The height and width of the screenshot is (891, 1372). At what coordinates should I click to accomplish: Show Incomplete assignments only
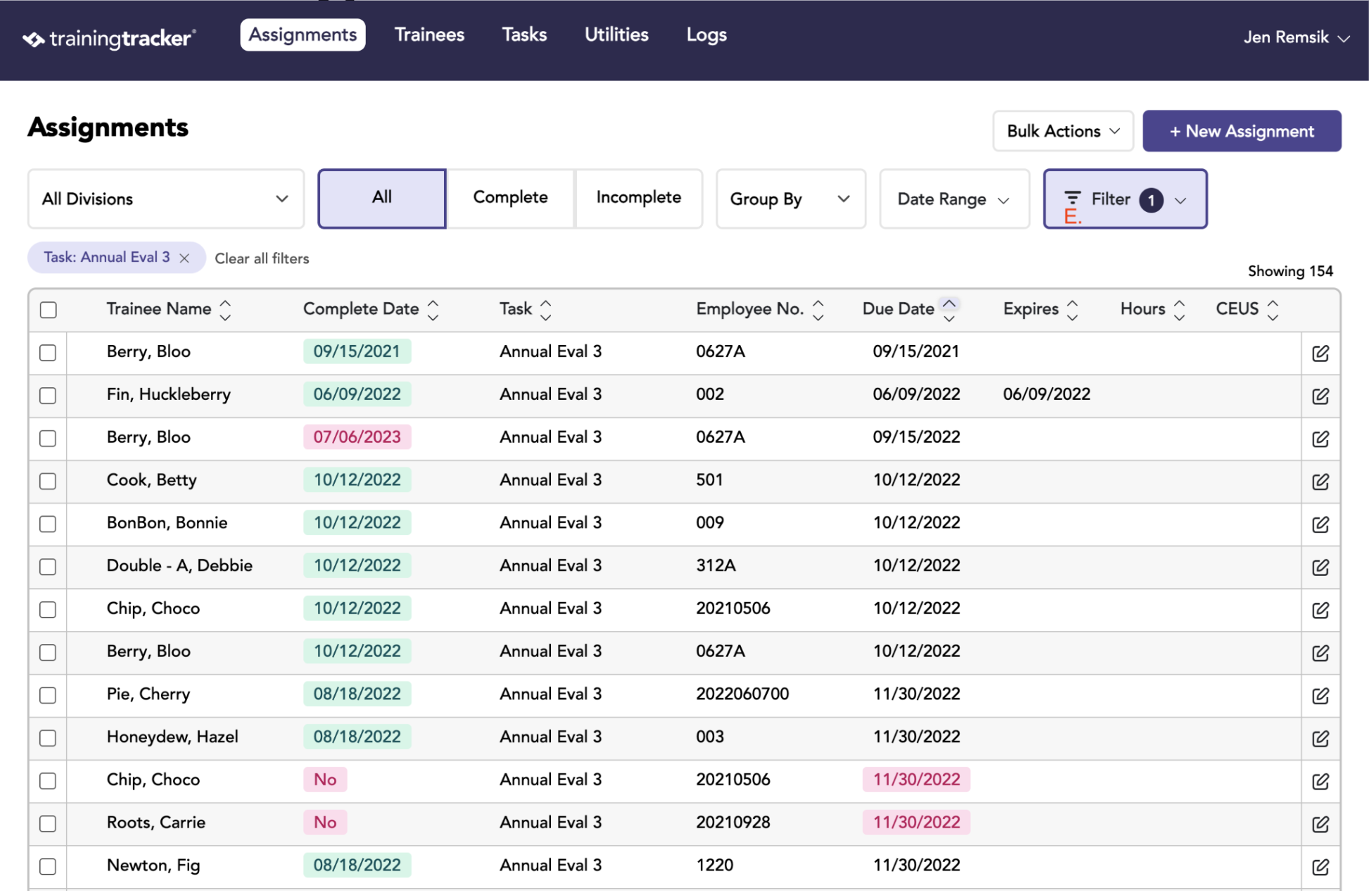click(x=638, y=198)
